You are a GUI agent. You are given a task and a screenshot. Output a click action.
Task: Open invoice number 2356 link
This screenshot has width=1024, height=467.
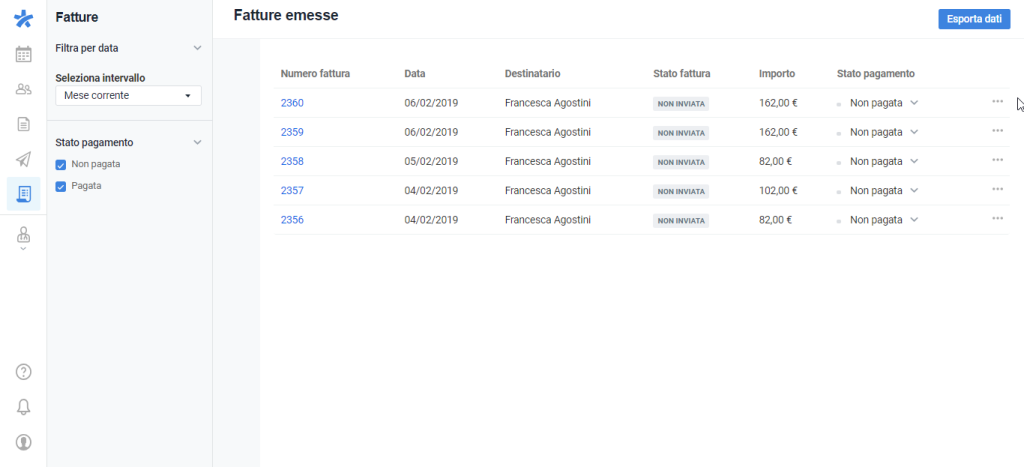[292, 220]
